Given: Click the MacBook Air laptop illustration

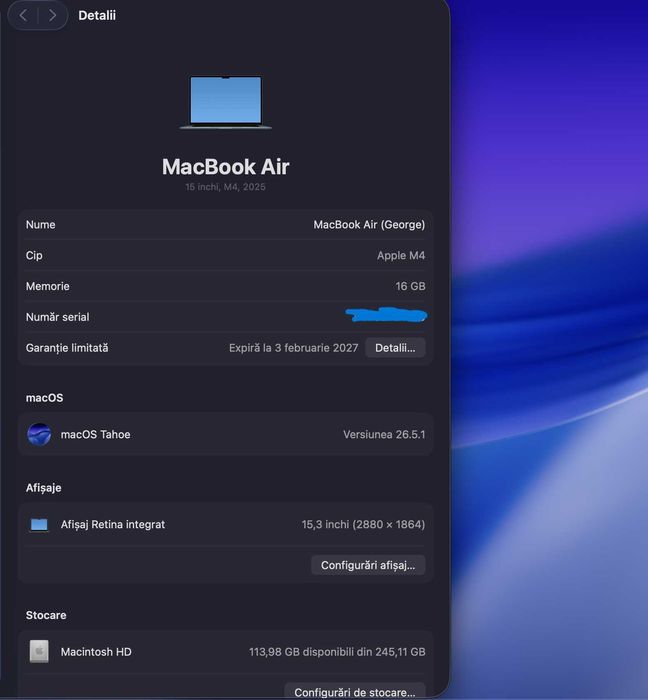Looking at the screenshot, I should point(226,102).
